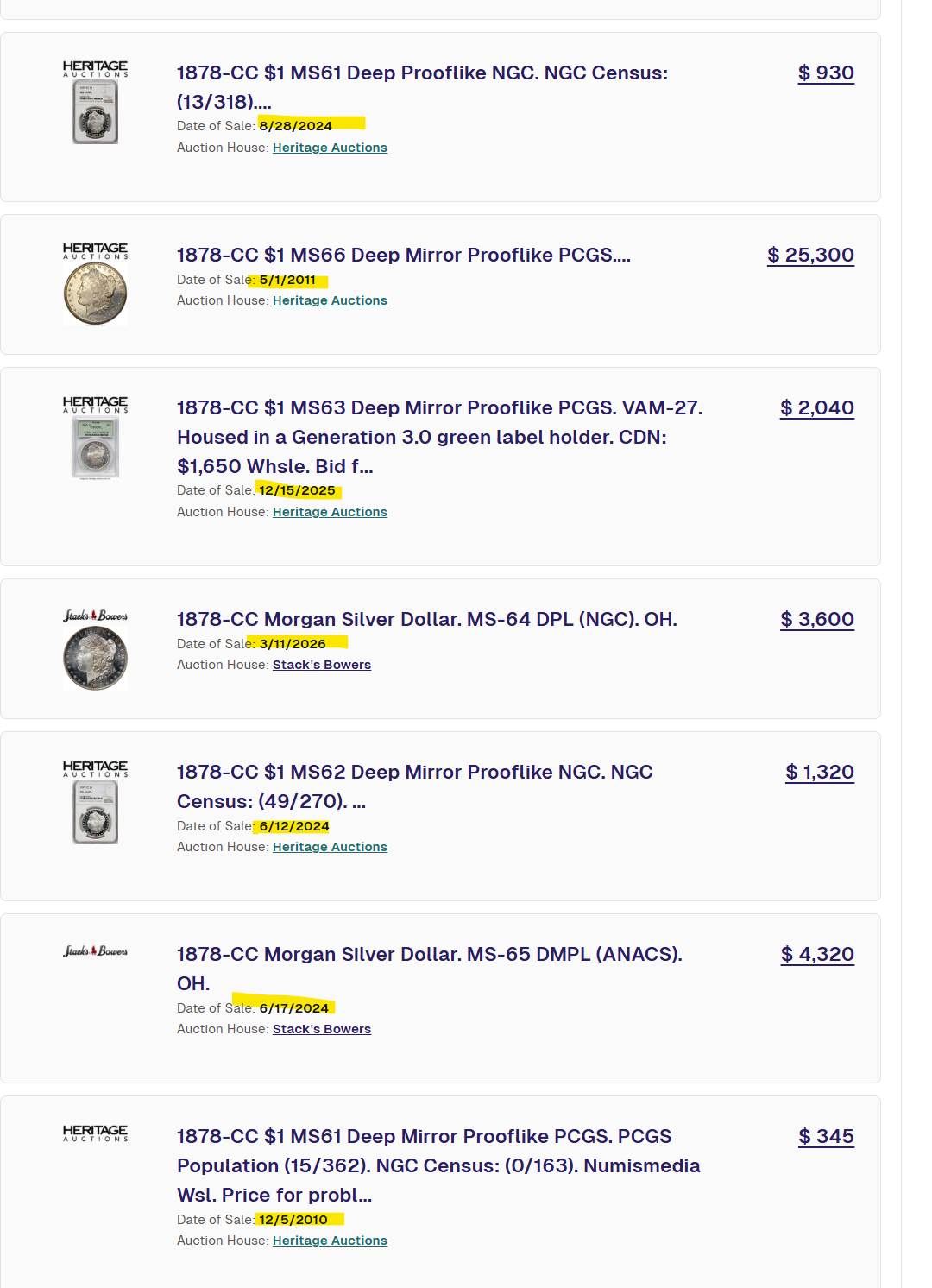This screenshot has height=1288, width=932.
Task: Click the $ 3,600 price link
Action: pyautogui.click(x=817, y=620)
